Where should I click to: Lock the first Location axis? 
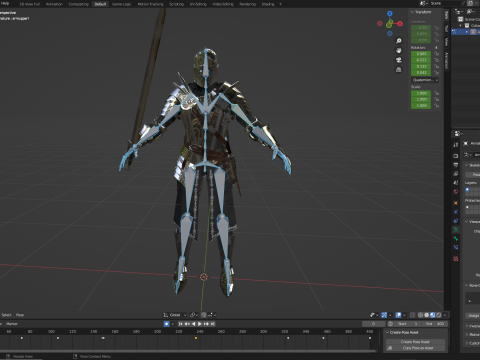tap(436, 28)
